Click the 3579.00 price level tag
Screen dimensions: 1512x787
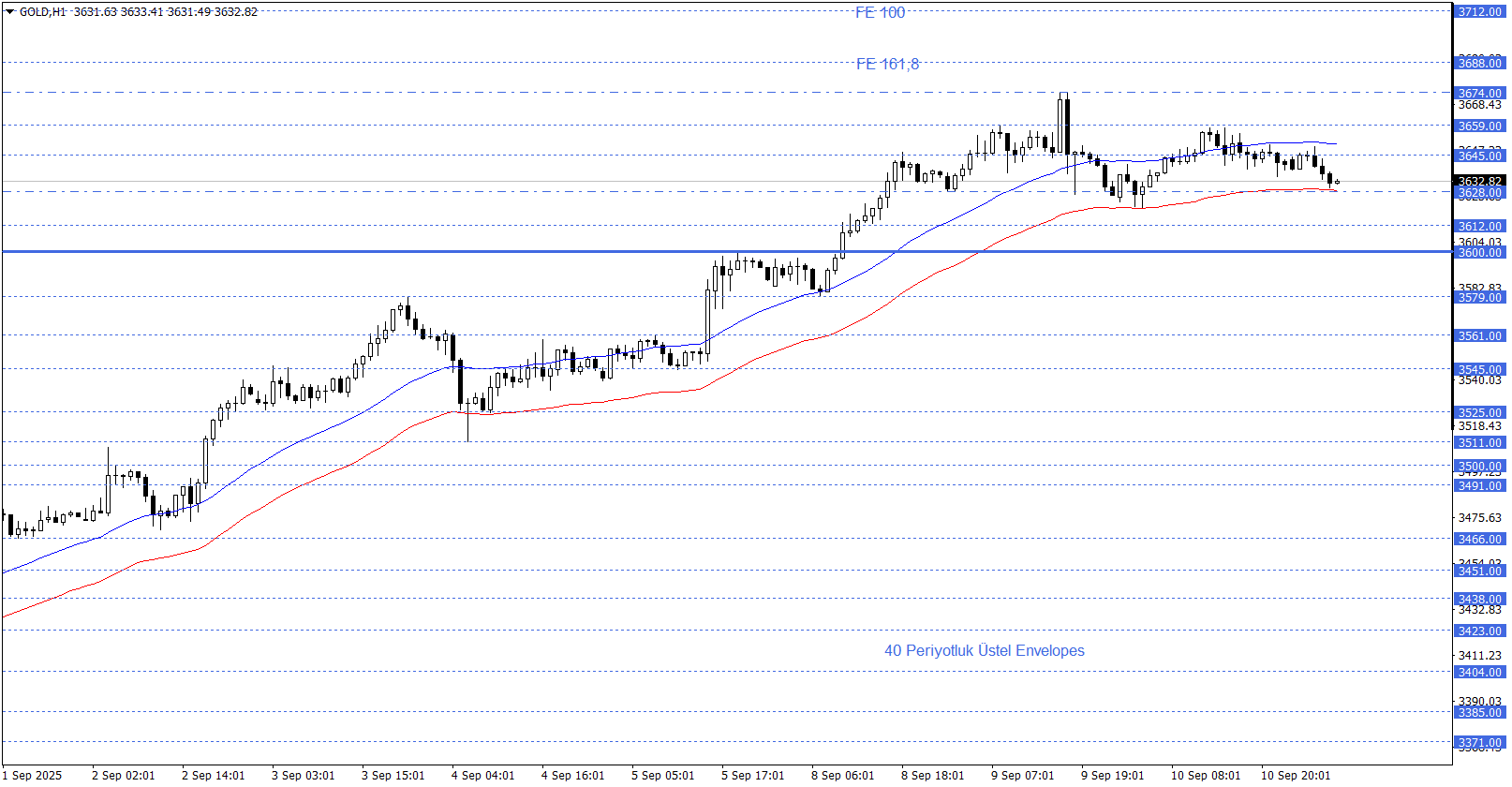1479,298
